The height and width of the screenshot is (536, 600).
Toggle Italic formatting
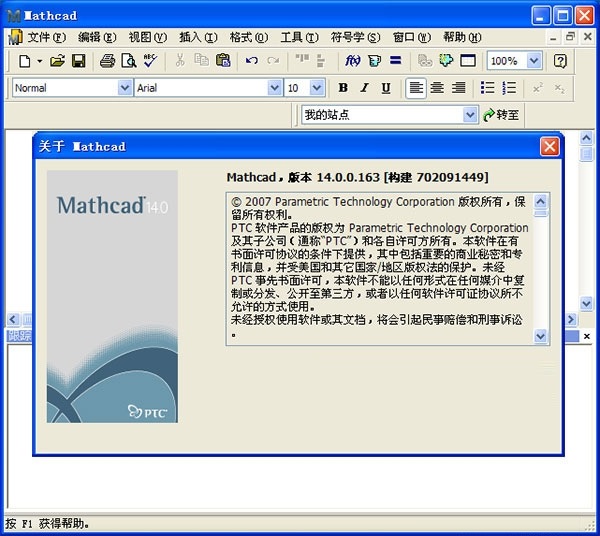(x=365, y=88)
